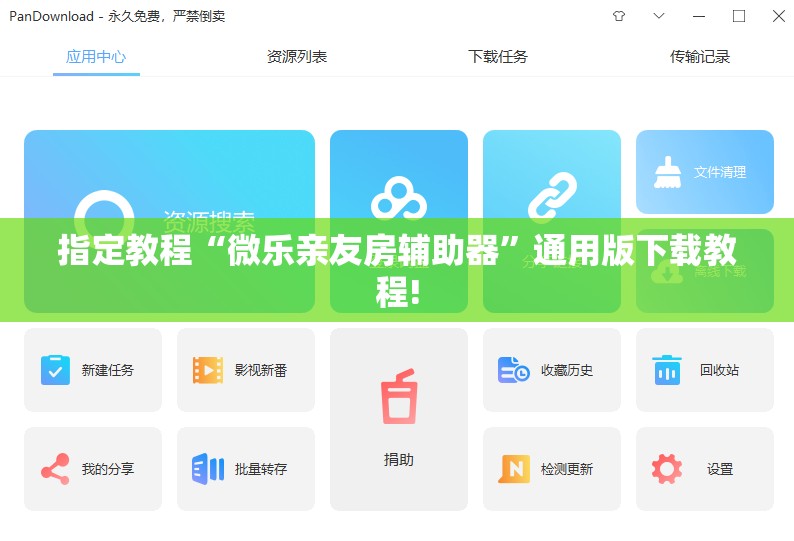This screenshot has width=794, height=541.
Task: Click the 新建任务 clipboard check icon
Action: [x=55, y=370]
